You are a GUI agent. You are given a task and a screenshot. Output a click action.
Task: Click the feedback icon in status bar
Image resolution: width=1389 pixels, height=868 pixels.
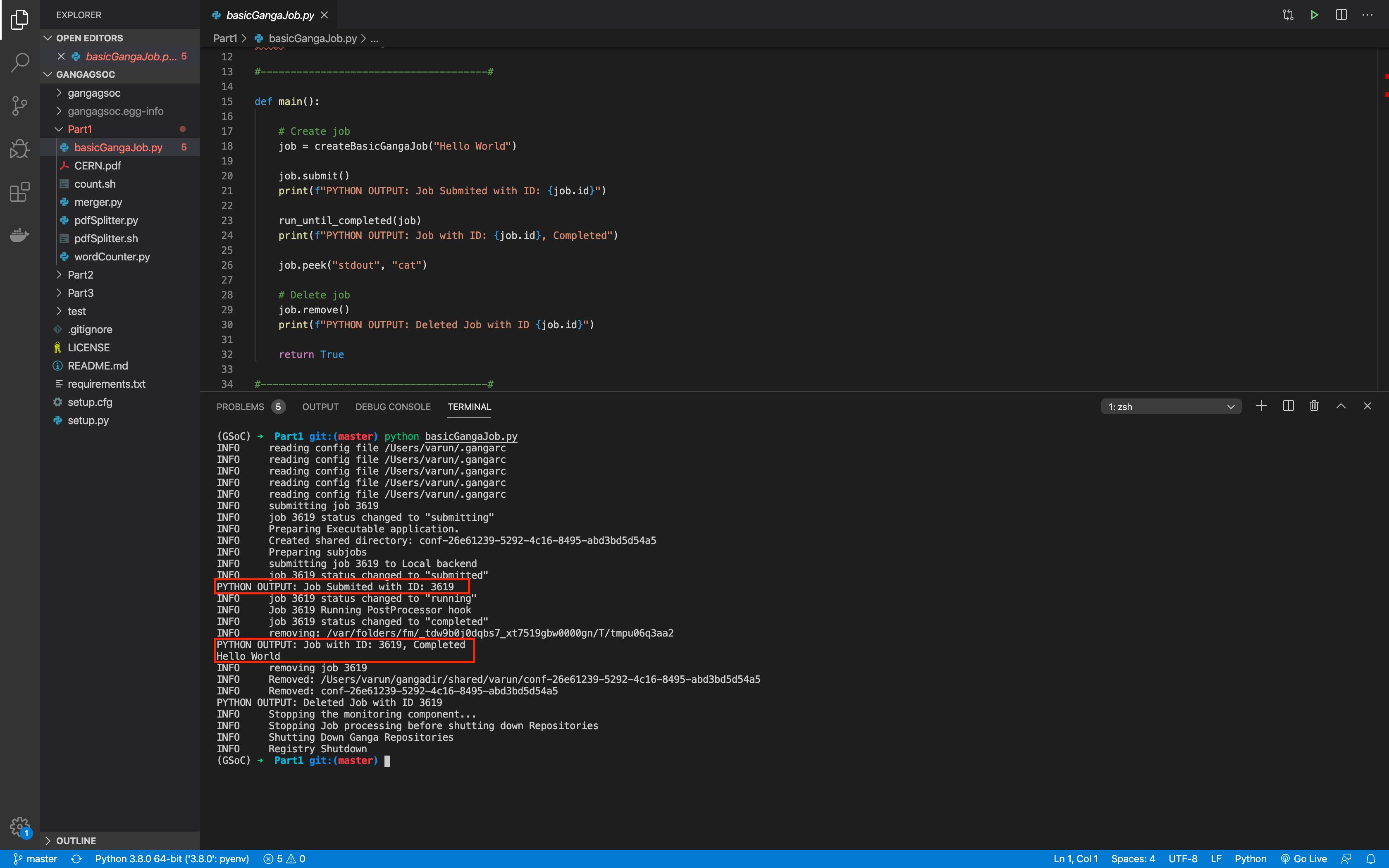coord(1346,859)
